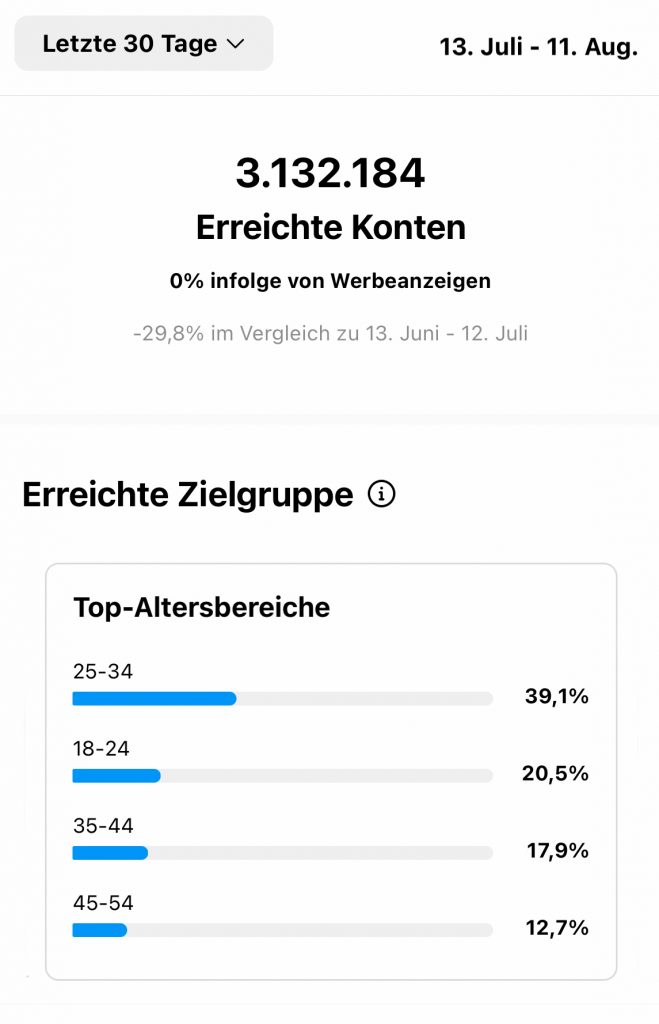Open the Letzte 30 Tage dropdown
The height and width of the screenshot is (1024, 659).
pyautogui.click(x=143, y=43)
